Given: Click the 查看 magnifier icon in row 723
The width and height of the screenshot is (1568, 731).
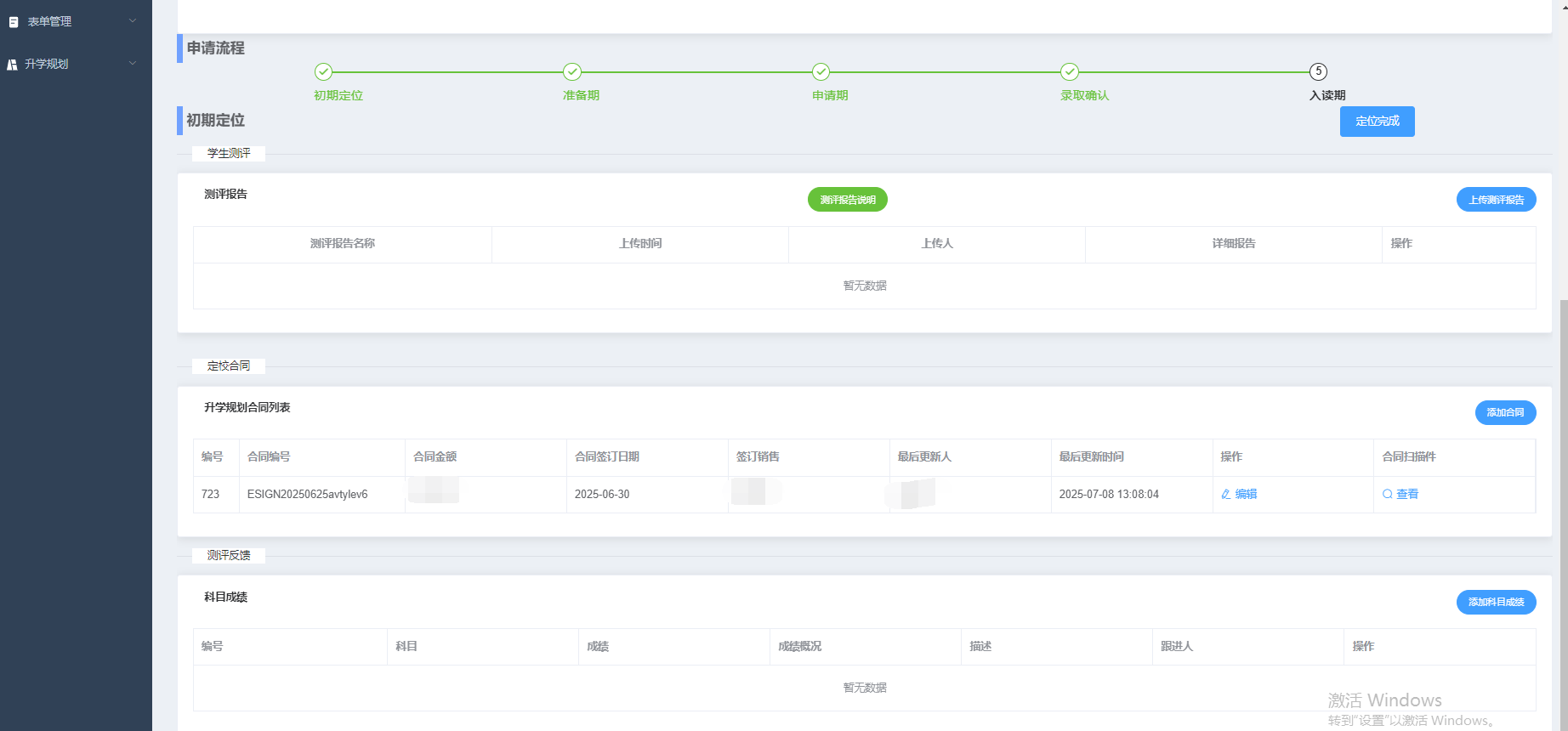Looking at the screenshot, I should pos(1387,494).
